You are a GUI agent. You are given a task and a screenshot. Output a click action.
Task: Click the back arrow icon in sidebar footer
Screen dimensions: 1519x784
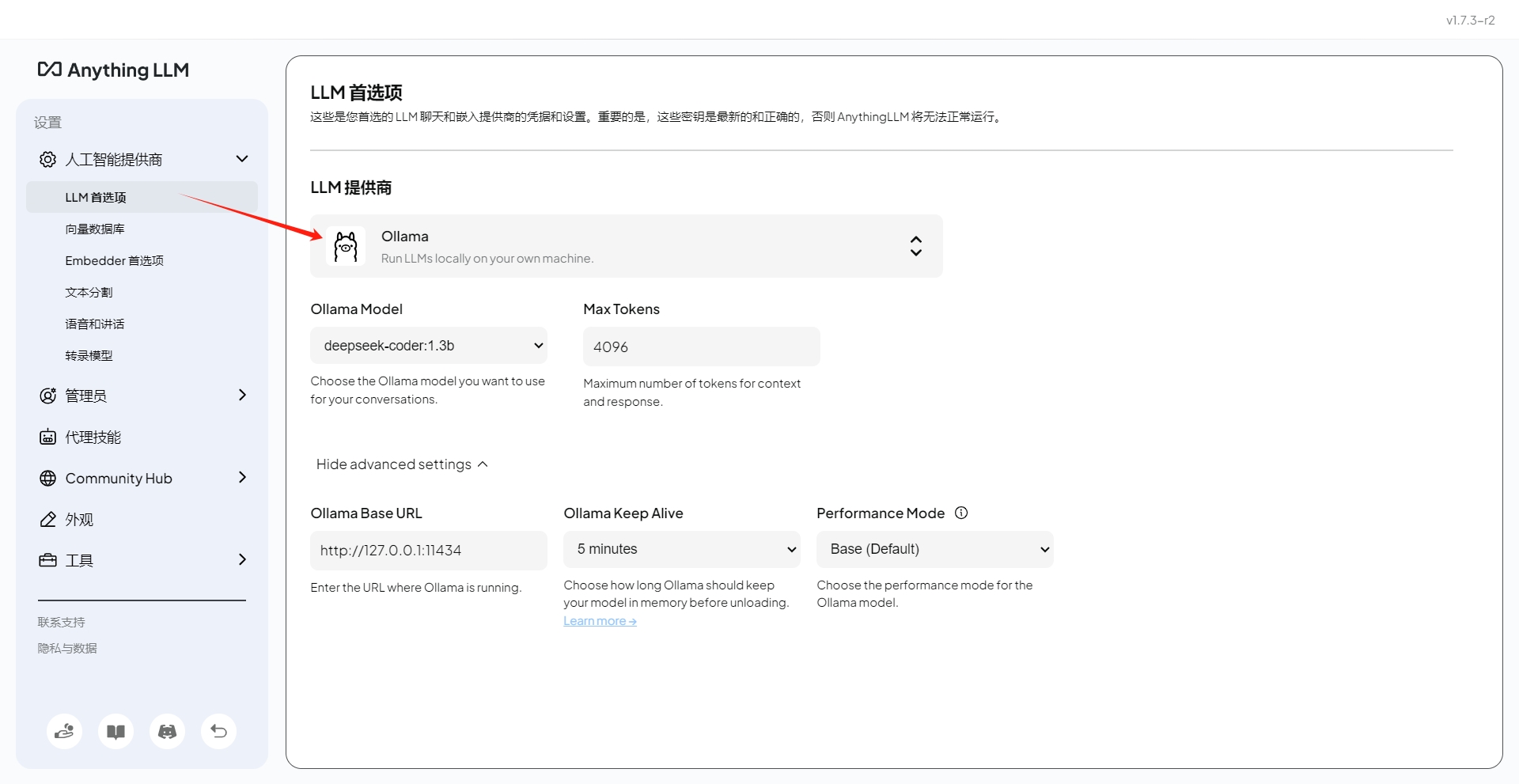tap(218, 731)
